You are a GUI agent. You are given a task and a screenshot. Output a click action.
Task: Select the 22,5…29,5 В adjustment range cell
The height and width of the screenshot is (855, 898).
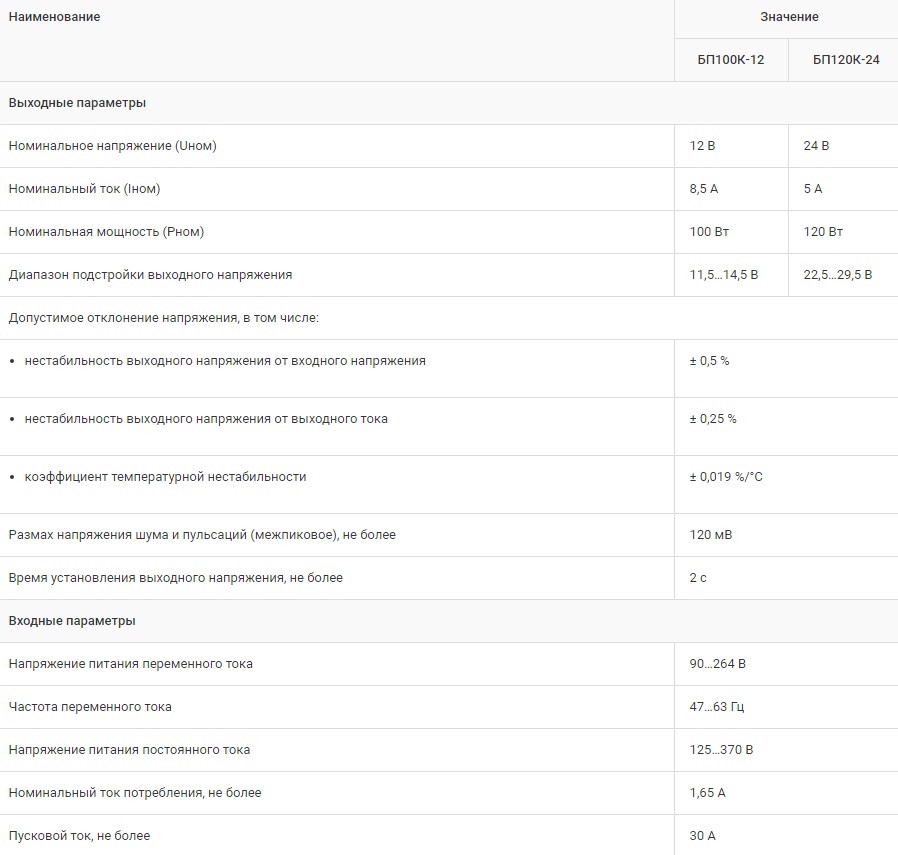tap(837, 275)
